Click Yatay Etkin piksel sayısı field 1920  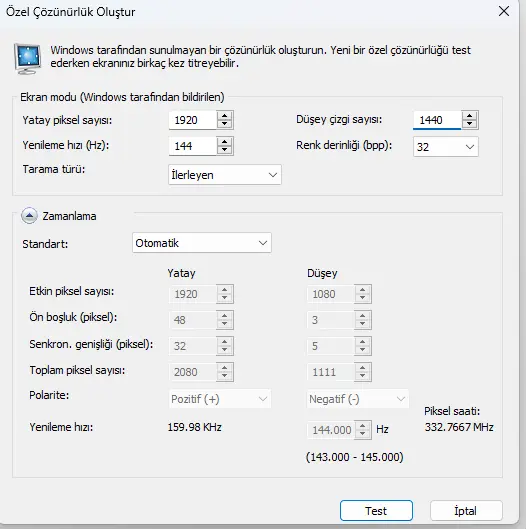coord(192,294)
